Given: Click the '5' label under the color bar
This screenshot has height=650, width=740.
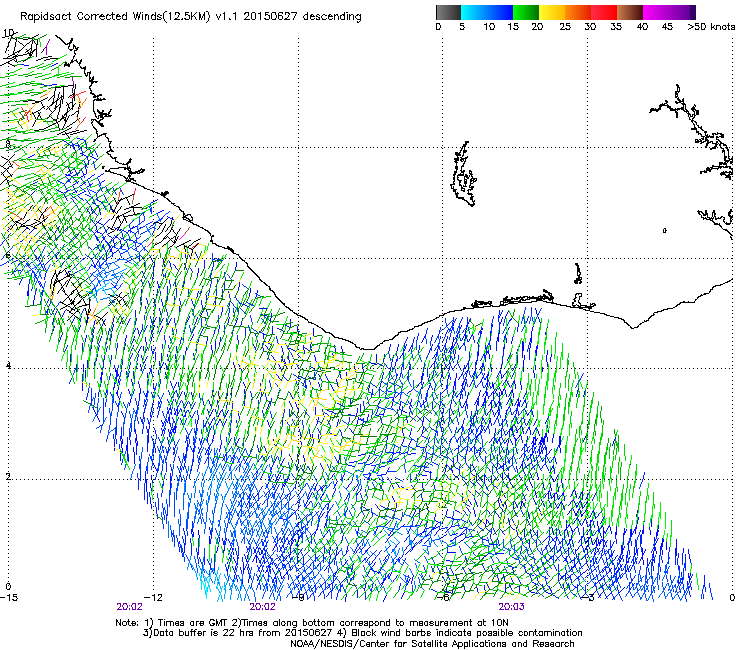Looking at the screenshot, I should click(462, 27).
